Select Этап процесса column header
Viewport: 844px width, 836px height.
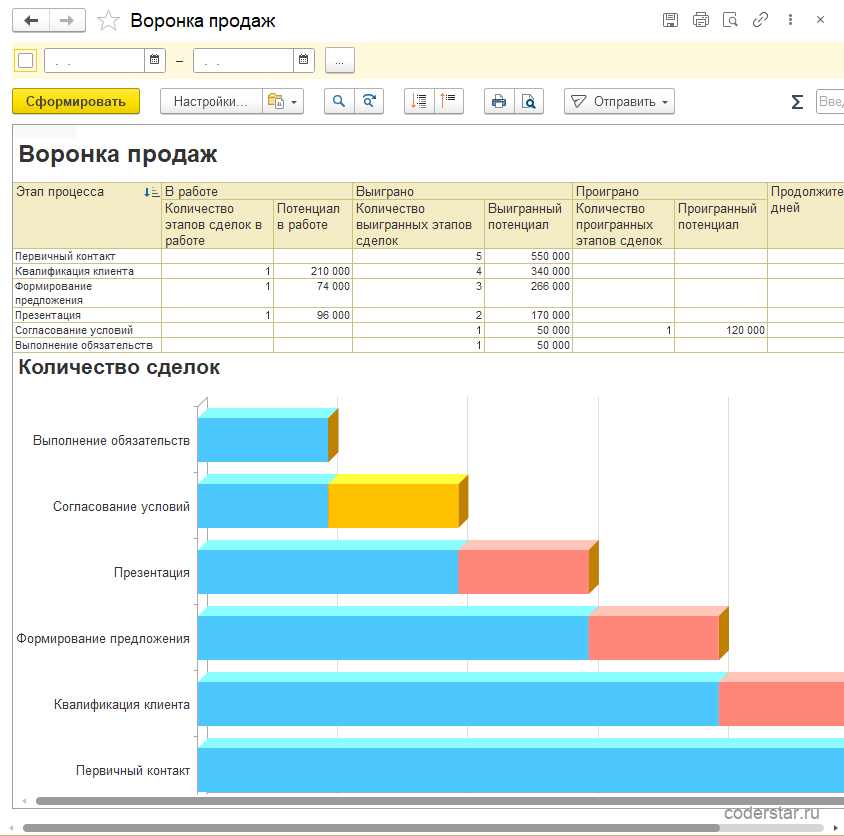[x=87, y=216]
